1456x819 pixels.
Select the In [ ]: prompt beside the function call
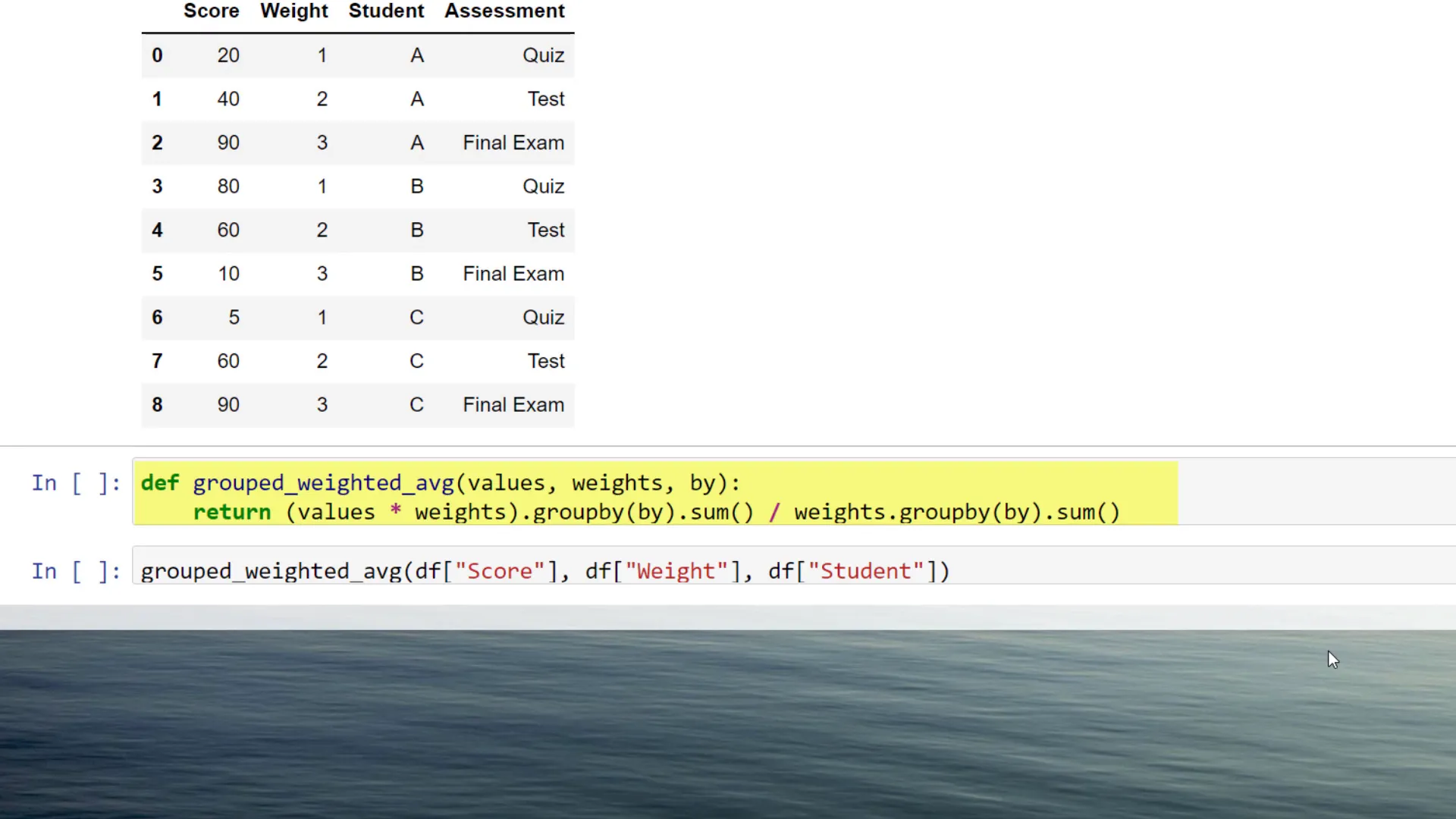click(75, 571)
